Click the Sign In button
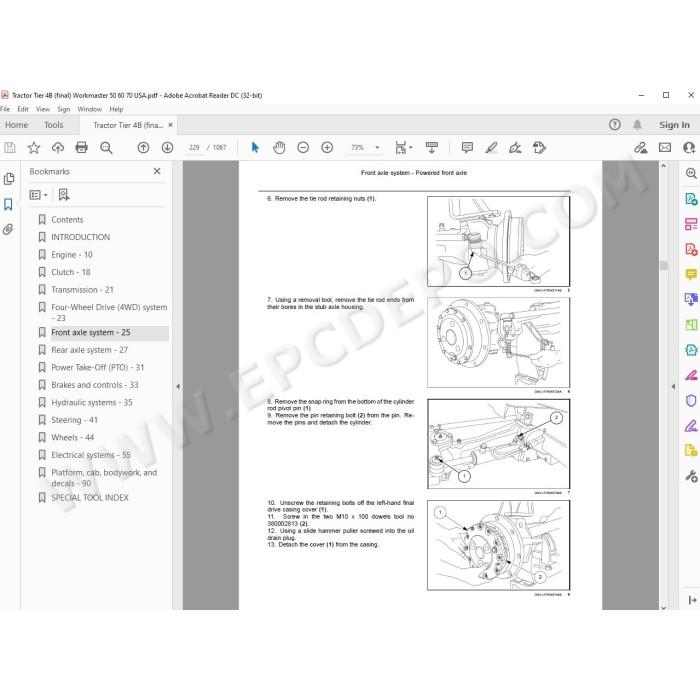Viewport: 700px width, 700px height. pyautogui.click(x=674, y=125)
